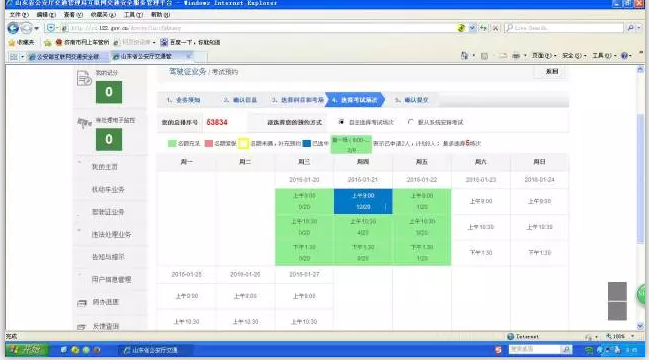Click the 返回 button at top right
The width and height of the screenshot is (649, 360).
[x=552, y=72]
